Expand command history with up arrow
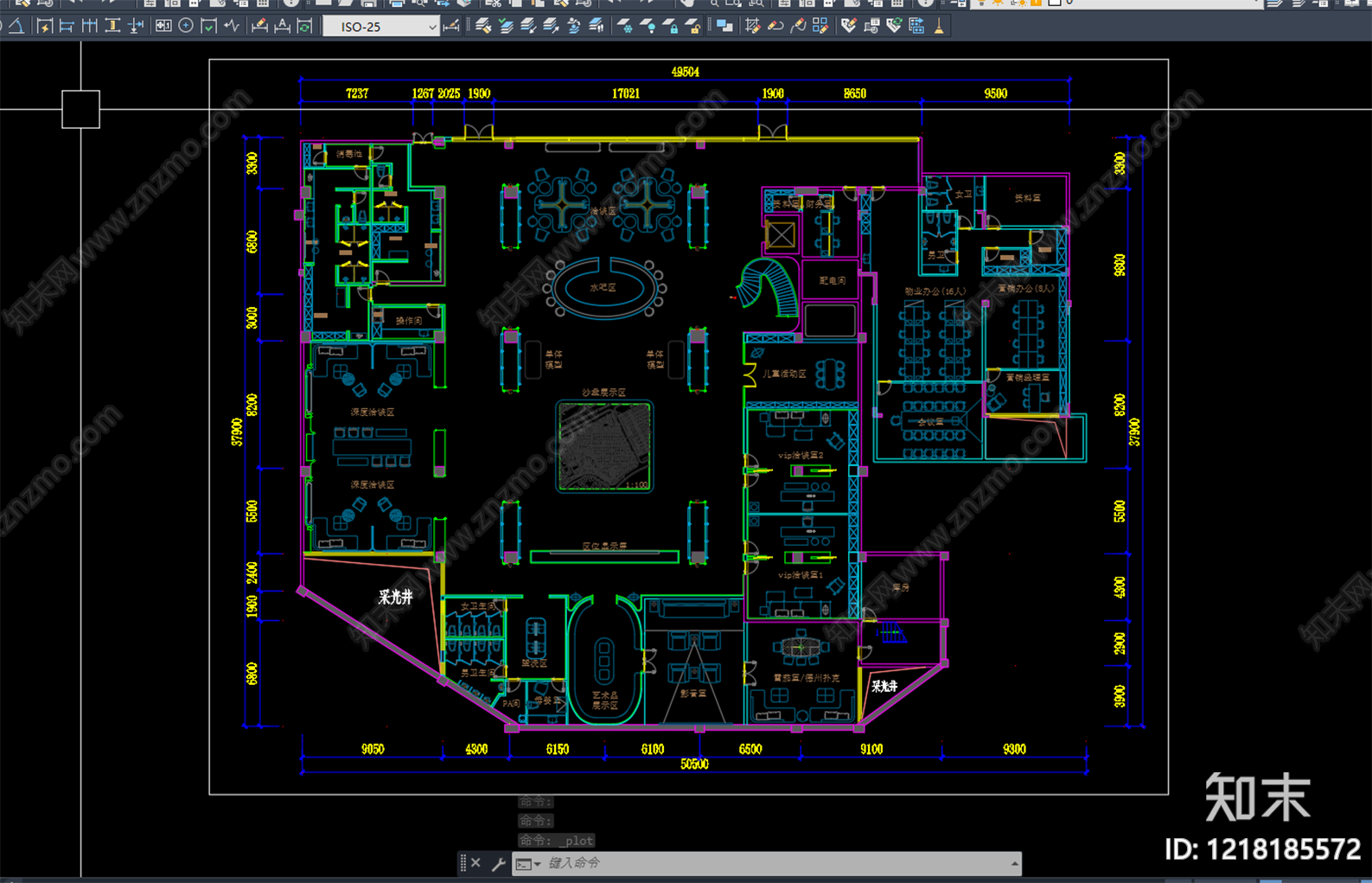 1014,863
